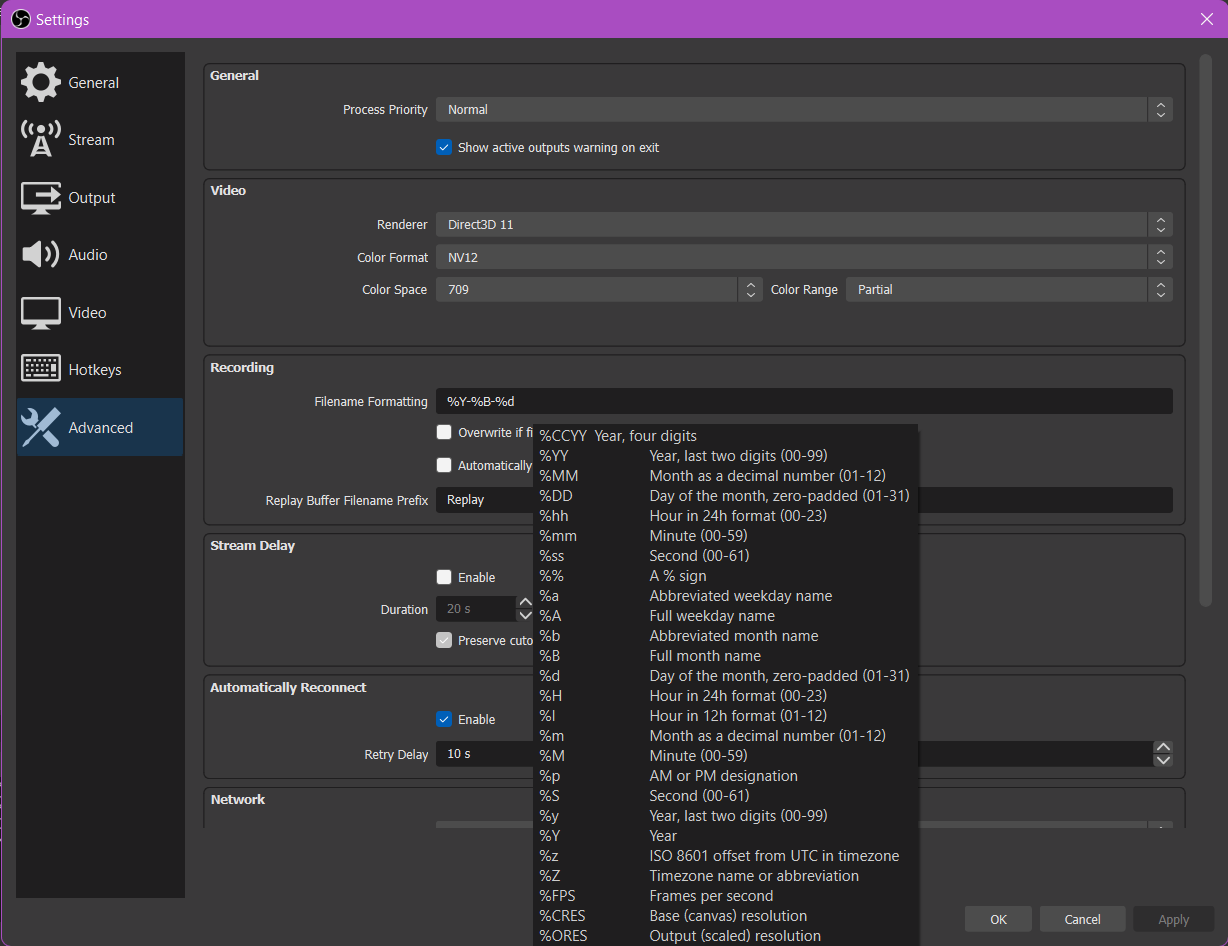Select %CCYY four-digit year entry
Viewport: 1228px width, 946px height.
pos(726,436)
